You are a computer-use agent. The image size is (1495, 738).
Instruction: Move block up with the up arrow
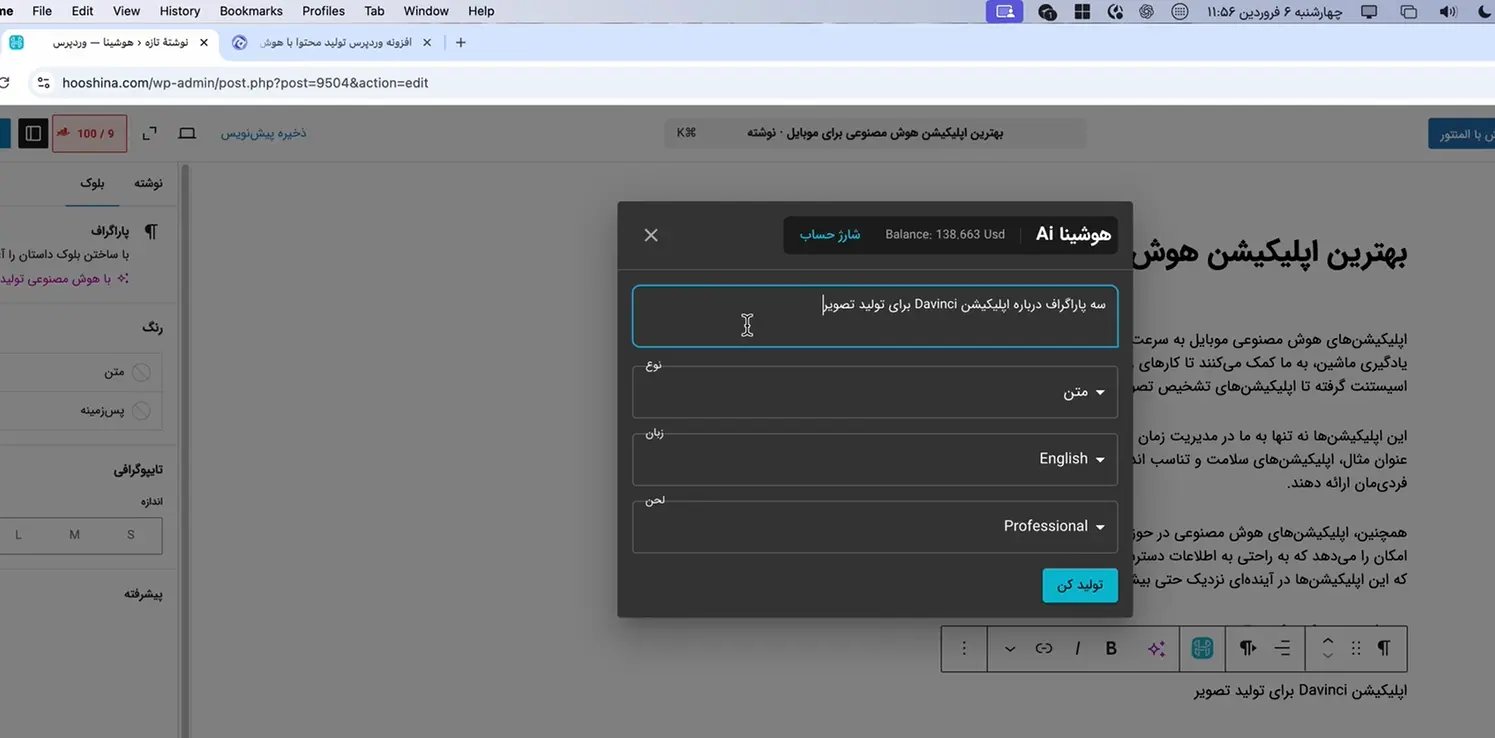pos(1327,641)
